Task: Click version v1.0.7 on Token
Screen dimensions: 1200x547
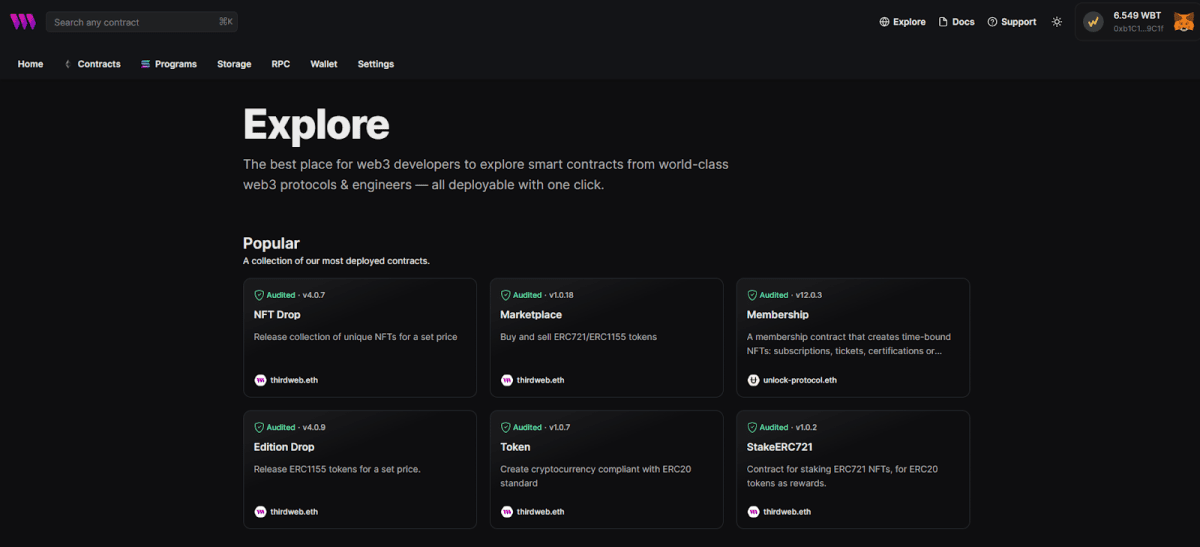Action: click(x=560, y=427)
